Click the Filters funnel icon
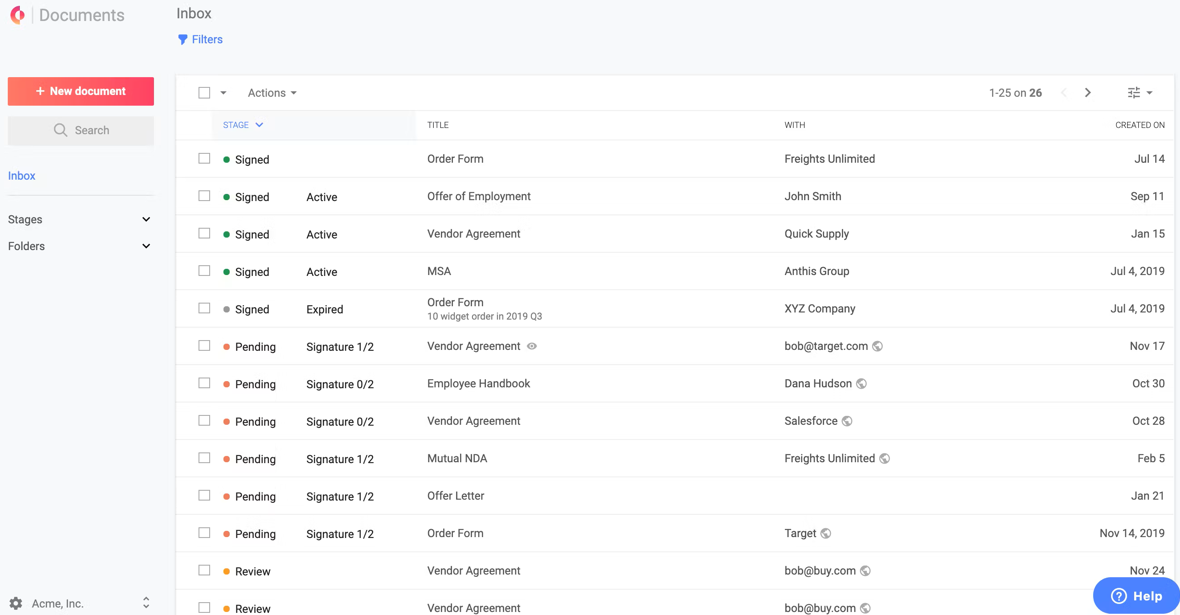This screenshot has width=1180, height=615. pyautogui.click(x=183, y=39)
